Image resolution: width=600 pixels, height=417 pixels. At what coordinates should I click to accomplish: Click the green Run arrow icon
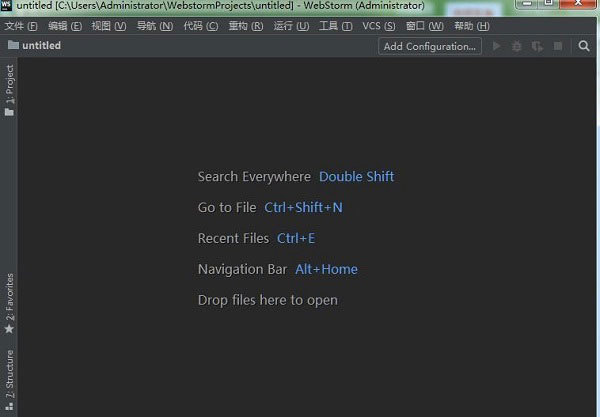pyautogui.click(x=496, y=46)
